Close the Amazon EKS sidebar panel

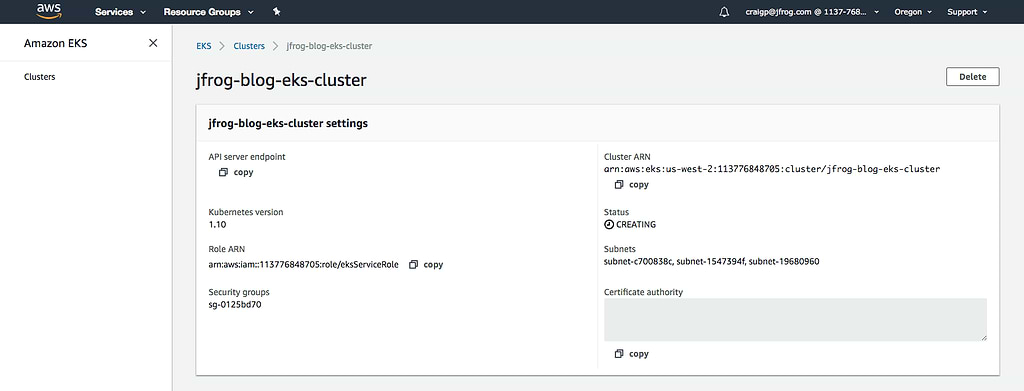click(x=153, y=43)
